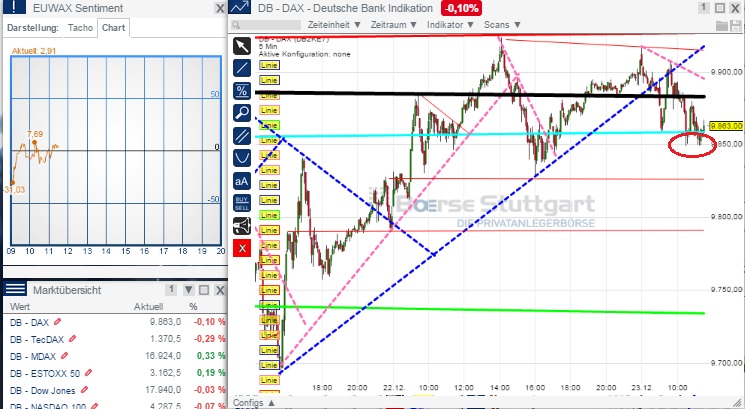Click the megaphone alert tool
This screenshot has width=745, height=409.
click(242, 226)
